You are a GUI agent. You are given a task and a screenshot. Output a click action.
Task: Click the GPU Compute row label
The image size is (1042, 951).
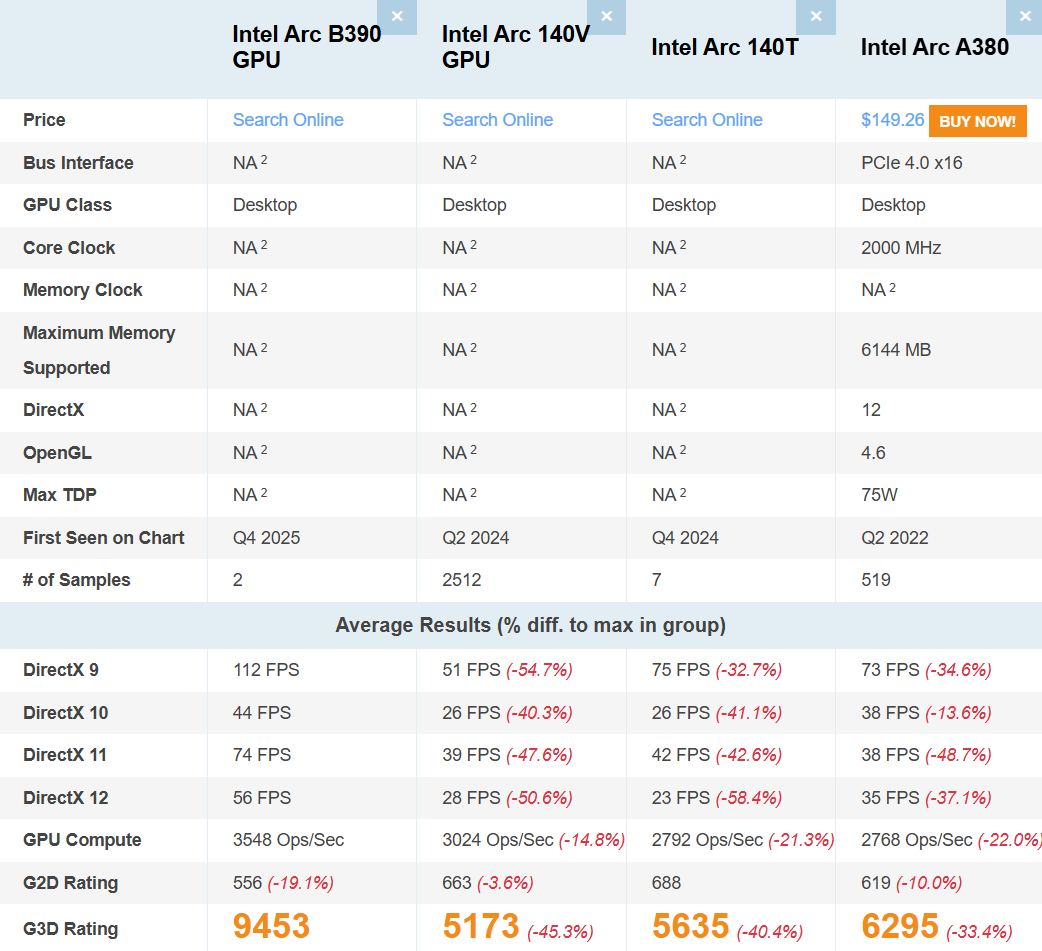(x=82, y=840)
